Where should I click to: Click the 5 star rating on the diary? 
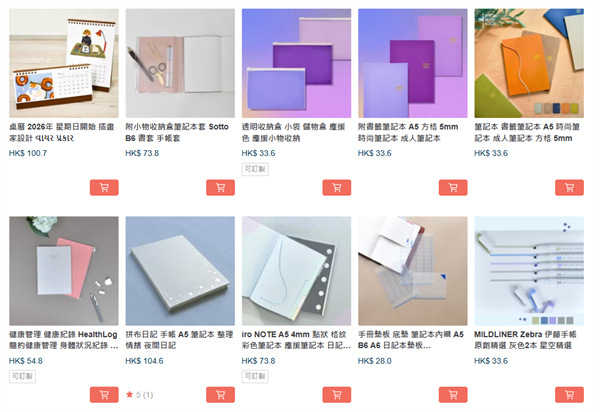click(x=140, y=395)
